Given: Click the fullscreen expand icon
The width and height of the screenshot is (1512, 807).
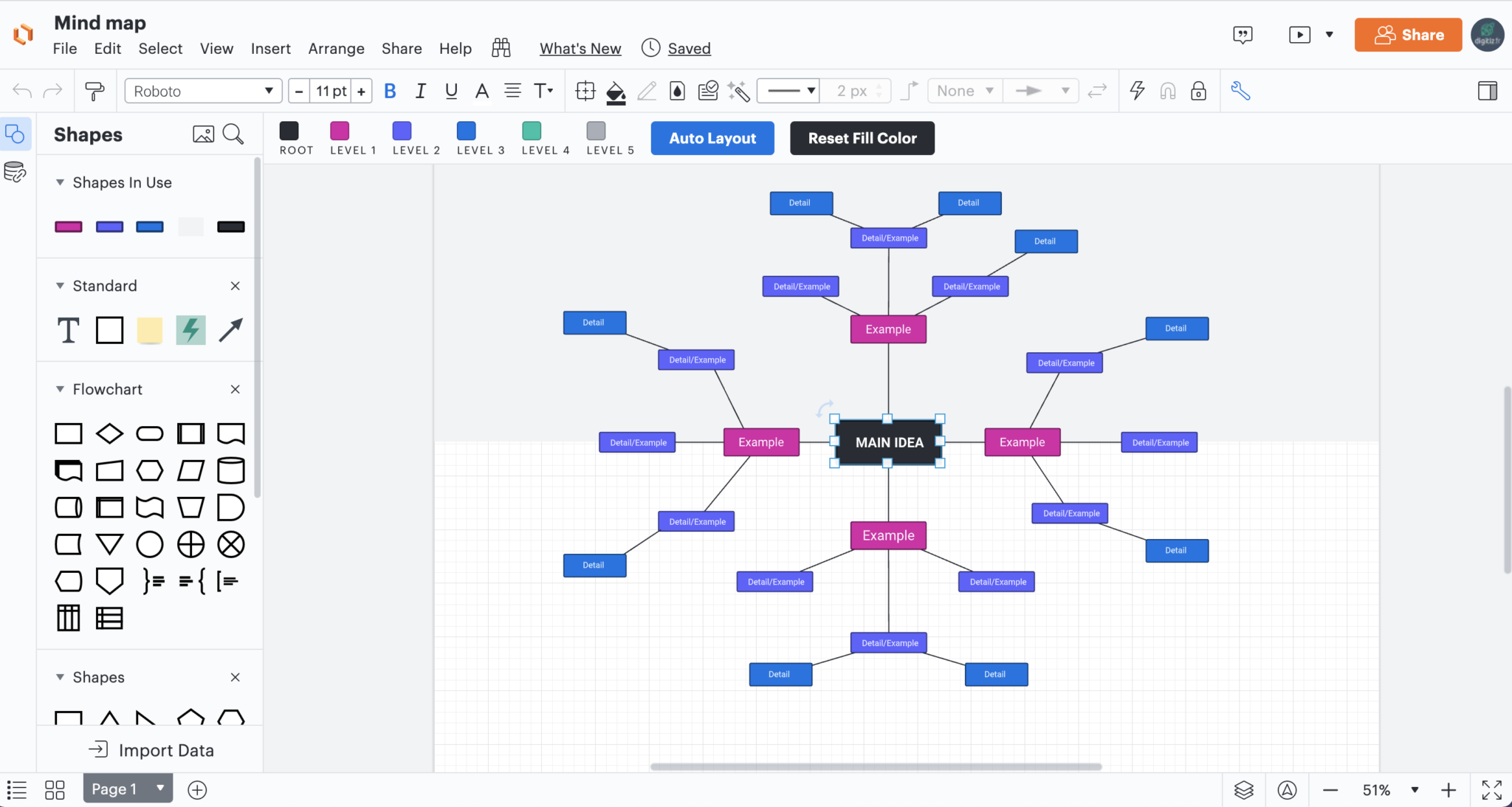Looking at the screenshot, I should (1491, 790).
